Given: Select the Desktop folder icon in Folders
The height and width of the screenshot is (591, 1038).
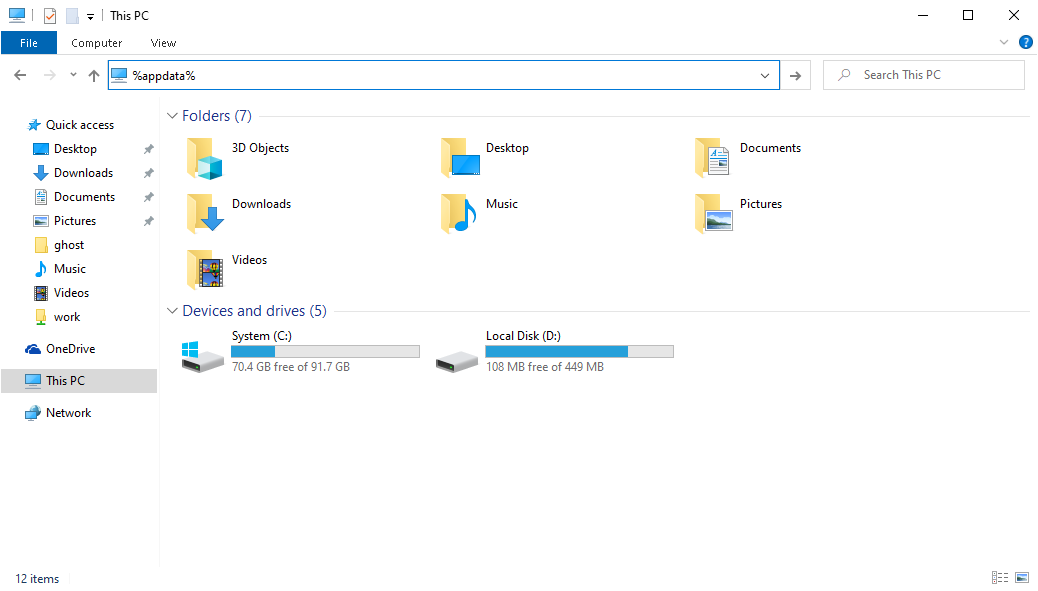Looking at the screenshot, I should point(460,158).
